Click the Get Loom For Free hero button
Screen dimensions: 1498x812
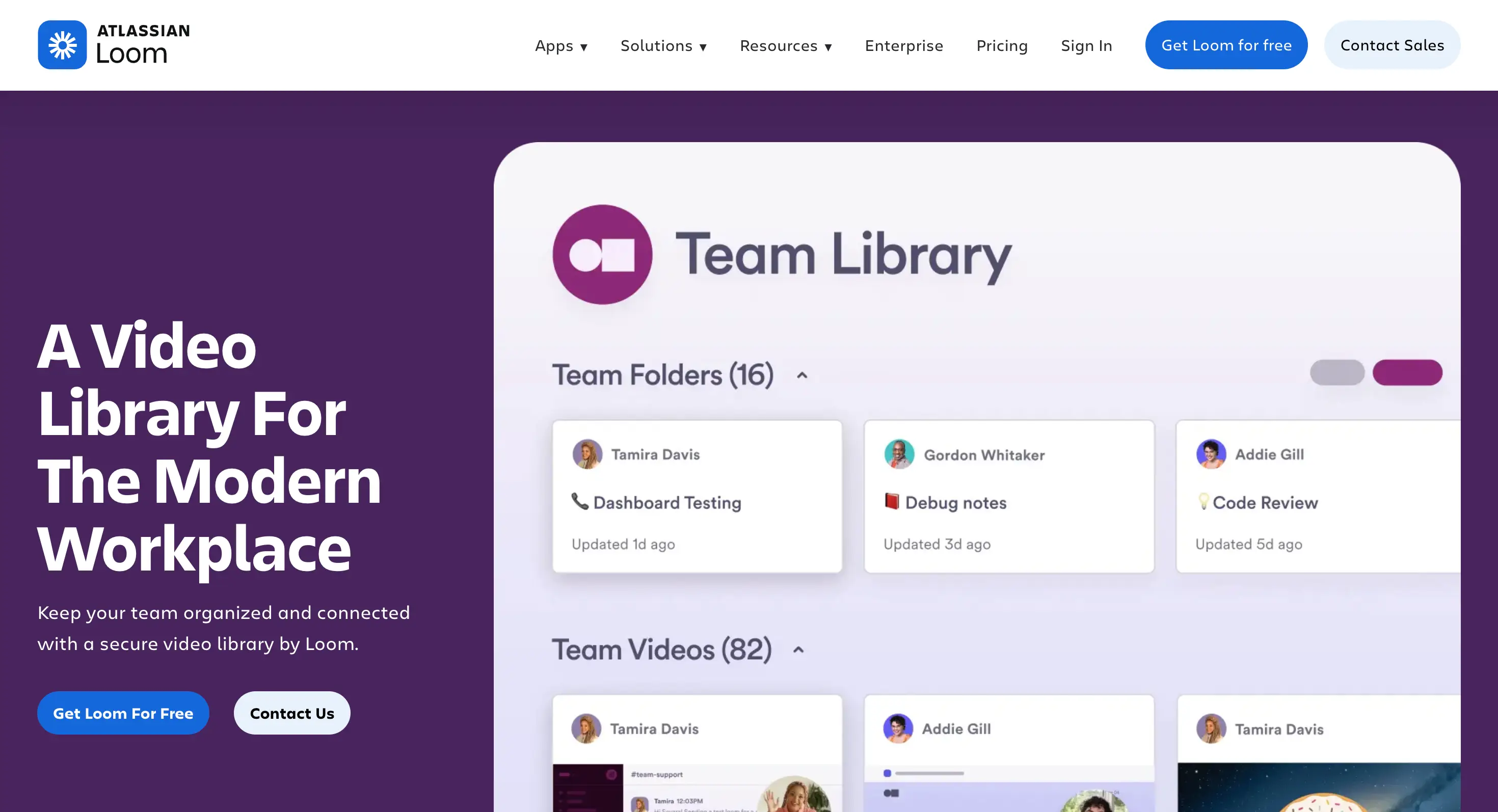[123, 713]
